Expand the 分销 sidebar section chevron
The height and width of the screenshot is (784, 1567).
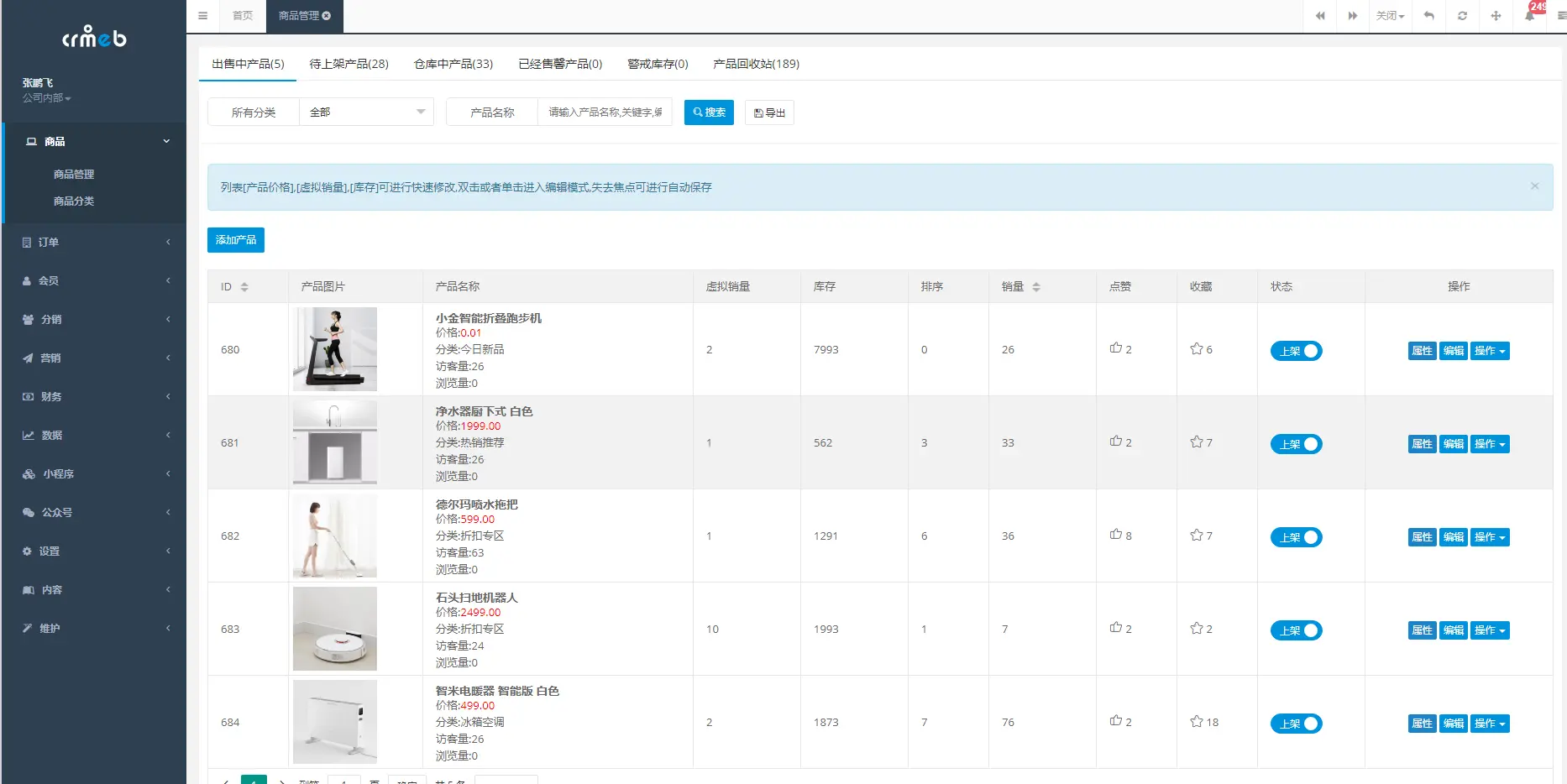pos(168,320)
